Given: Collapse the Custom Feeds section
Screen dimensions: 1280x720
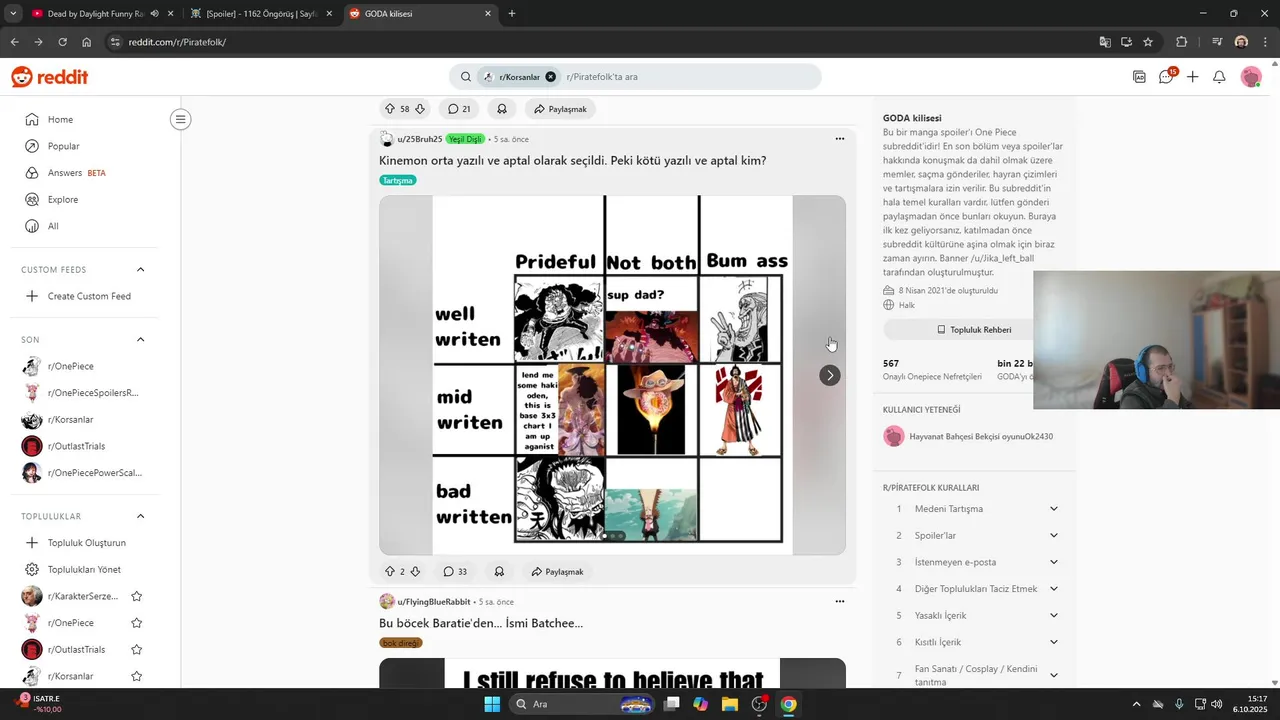Looking at the screenshot, I should coord(140,269).
